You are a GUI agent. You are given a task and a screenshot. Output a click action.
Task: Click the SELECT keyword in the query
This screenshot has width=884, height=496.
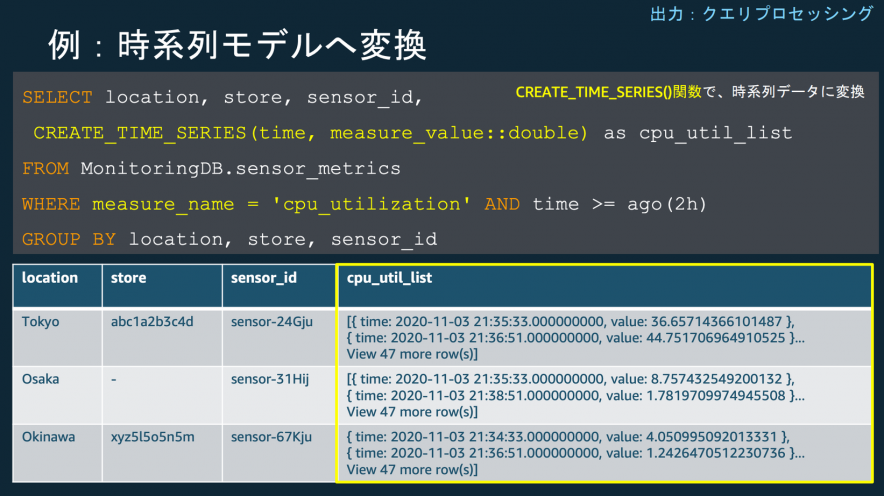[57, 97]
